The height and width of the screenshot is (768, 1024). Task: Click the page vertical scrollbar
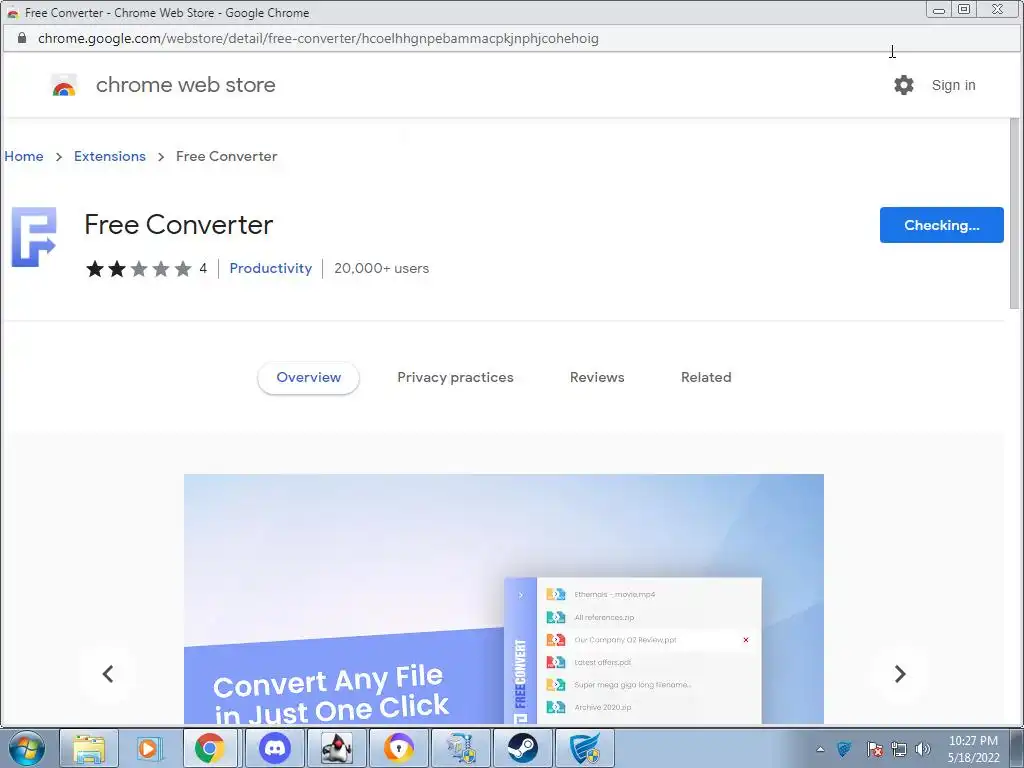1014,213
